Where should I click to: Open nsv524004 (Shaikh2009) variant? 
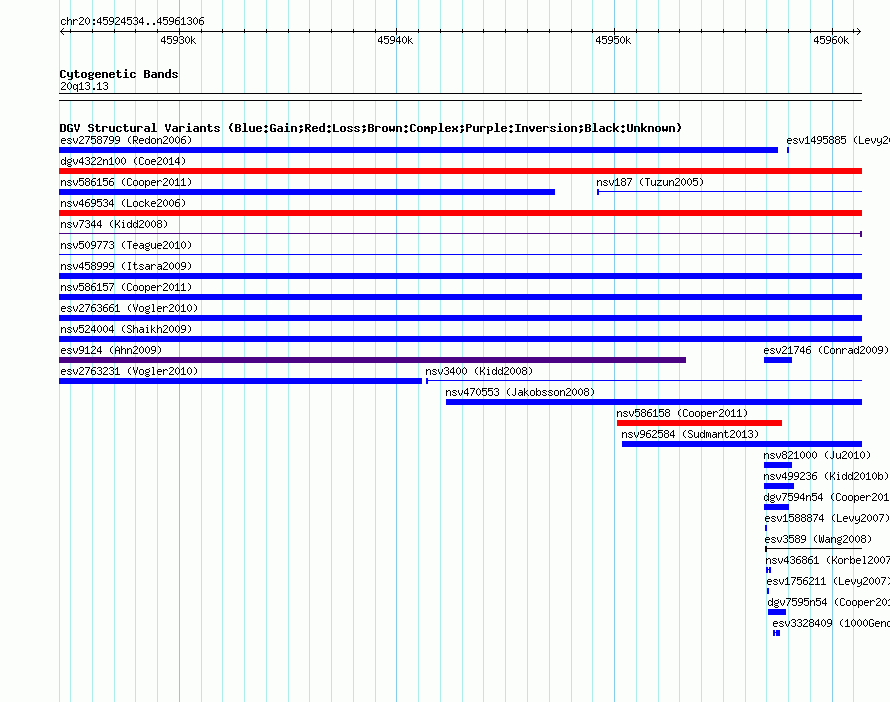coord(126,329)
